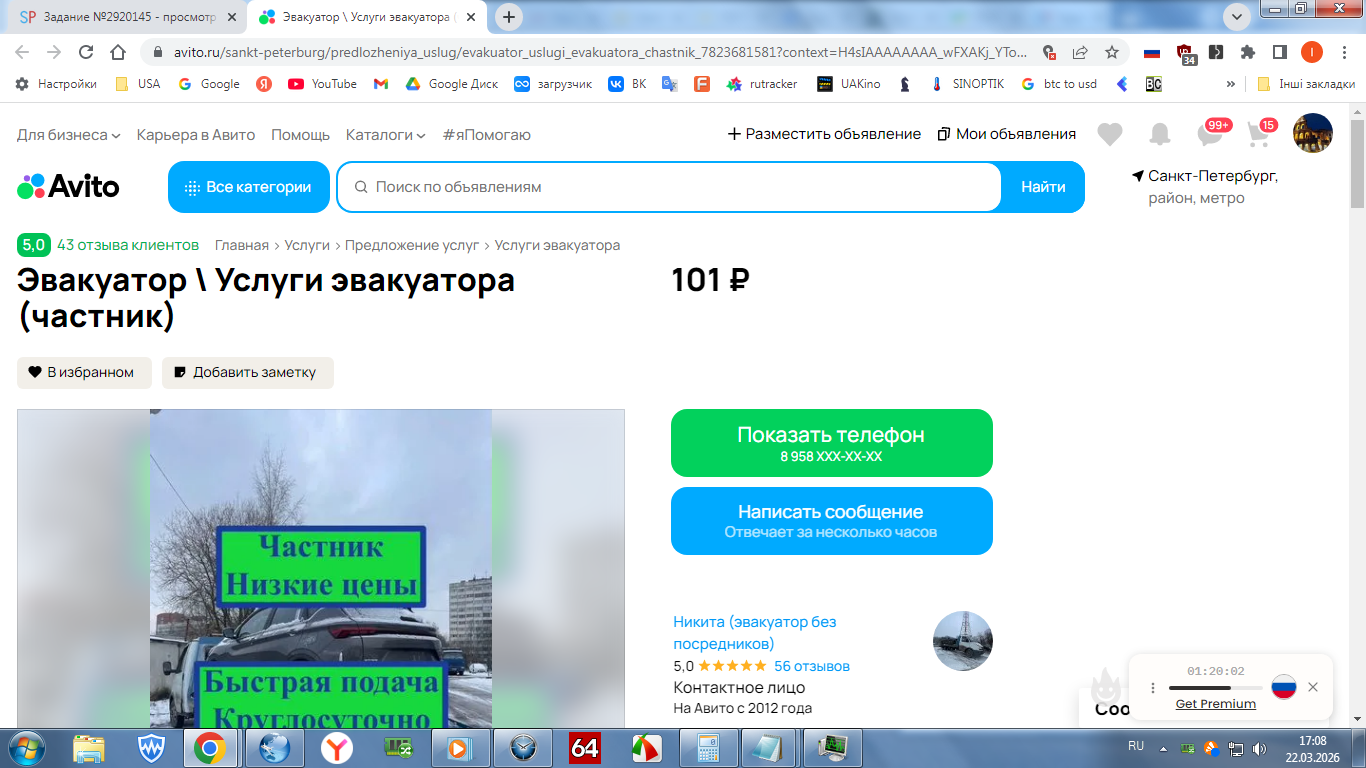Image resolution: width=1366 pixels, height=768 pixels.
Task: Close the popup widget with X
Action: coord(1313,687)
